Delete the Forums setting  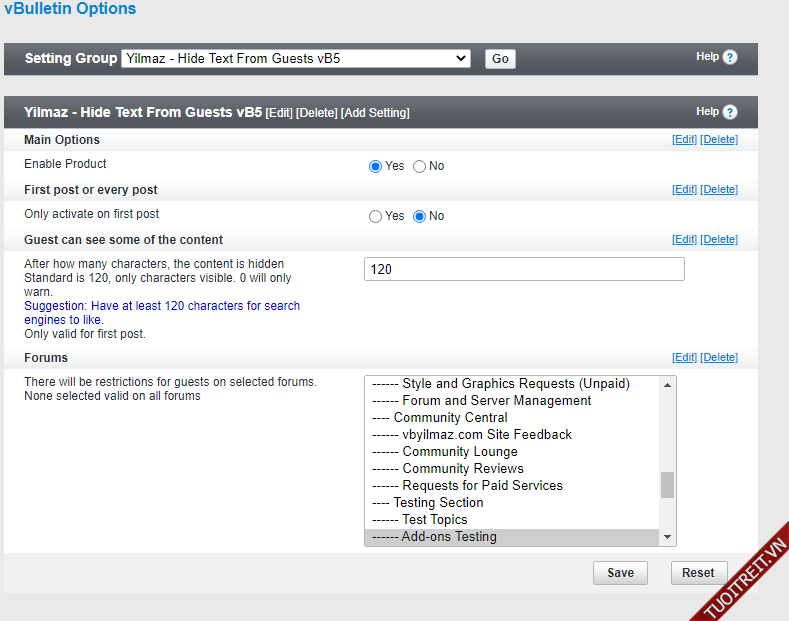(x=719, y=358)
